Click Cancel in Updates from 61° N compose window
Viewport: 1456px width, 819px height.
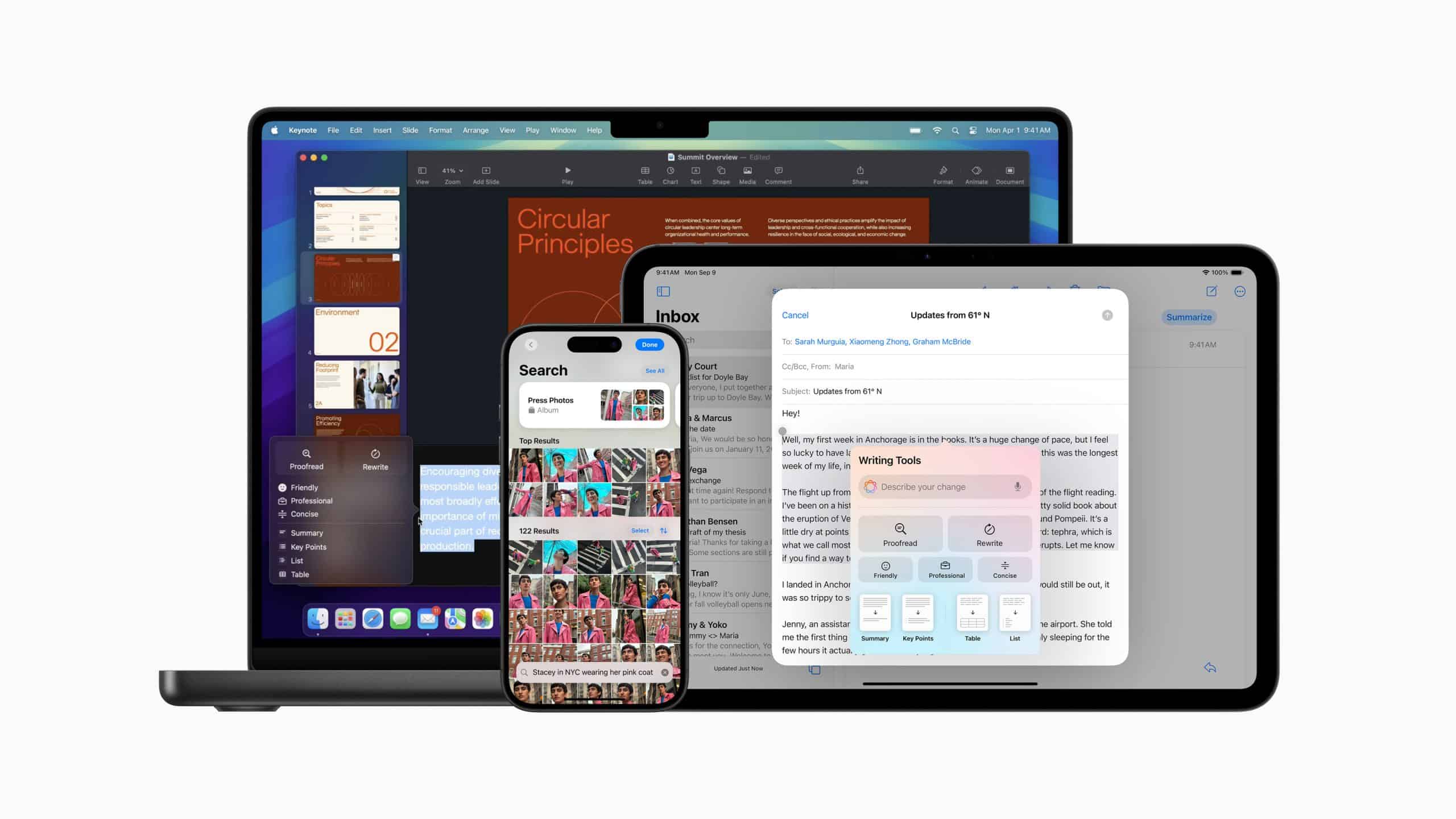tap(795, 315)
